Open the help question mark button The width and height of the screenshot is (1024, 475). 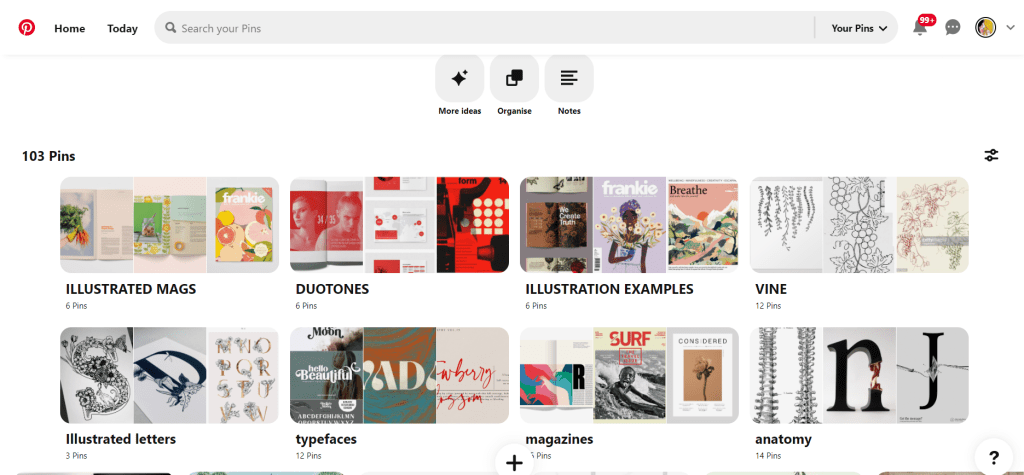993,457
